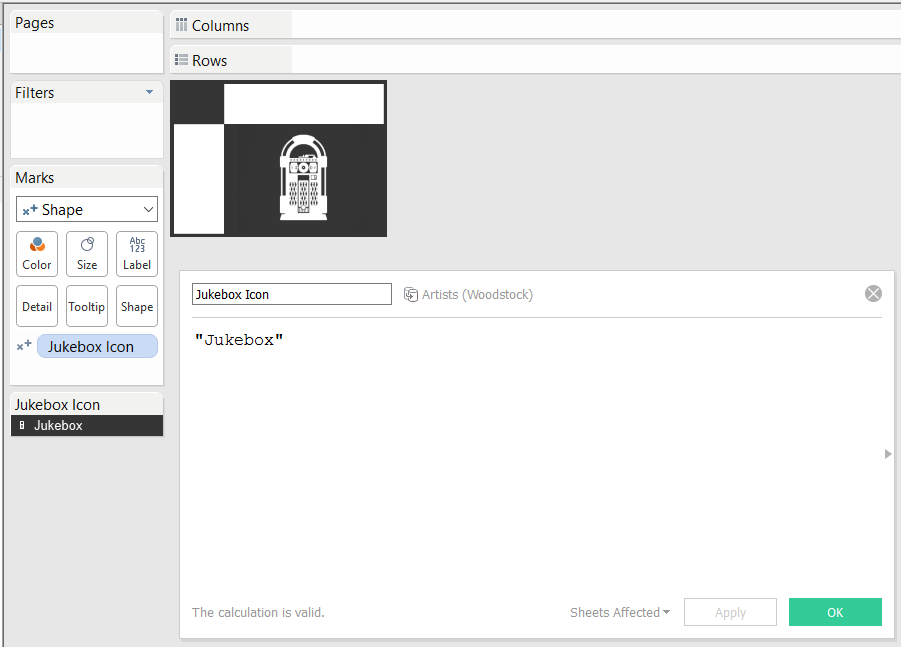
Task: Open the Sheets Affected dropdown
Action: coord(620,613)
